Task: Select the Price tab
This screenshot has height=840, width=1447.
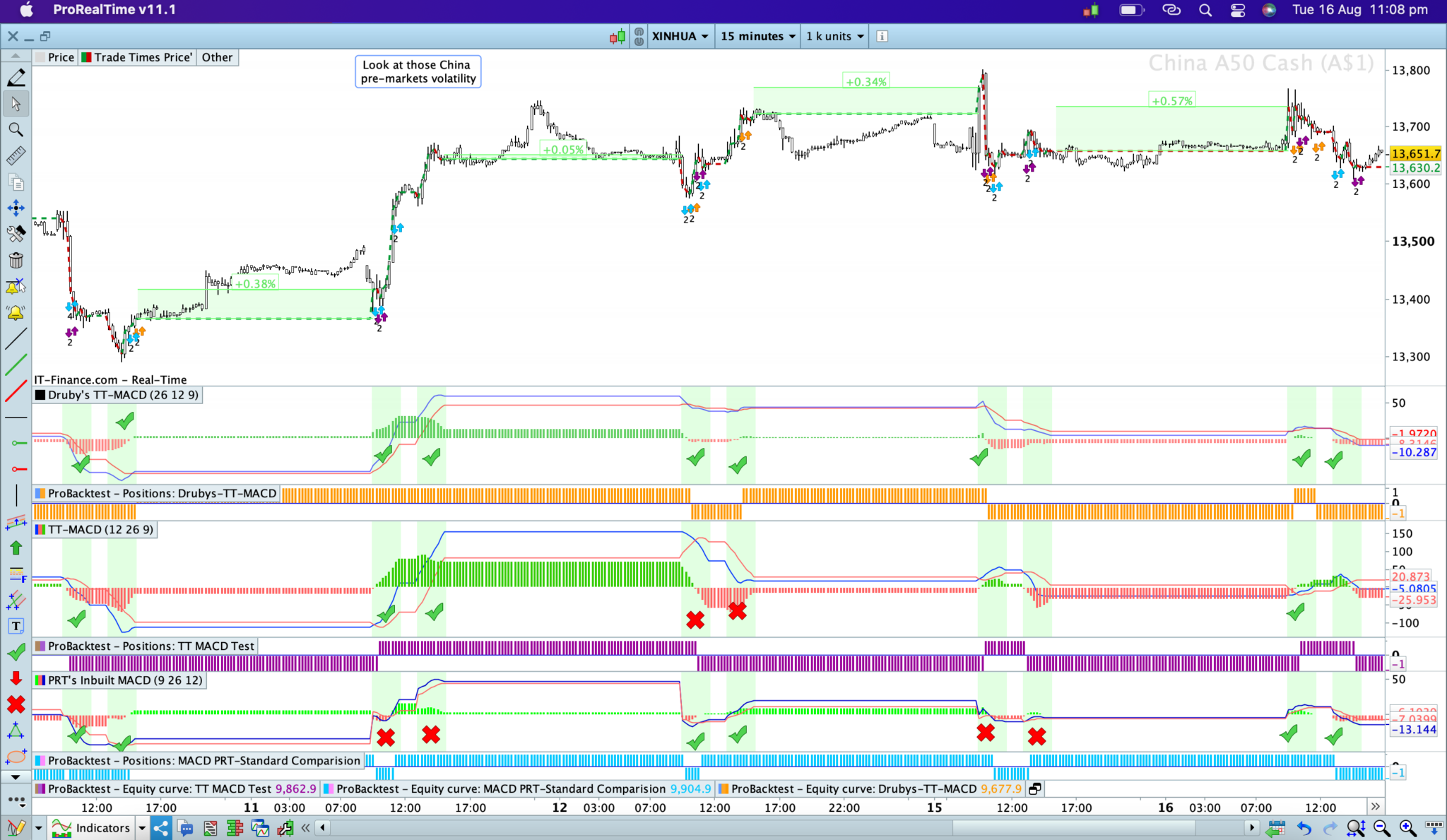Action: 55,57
